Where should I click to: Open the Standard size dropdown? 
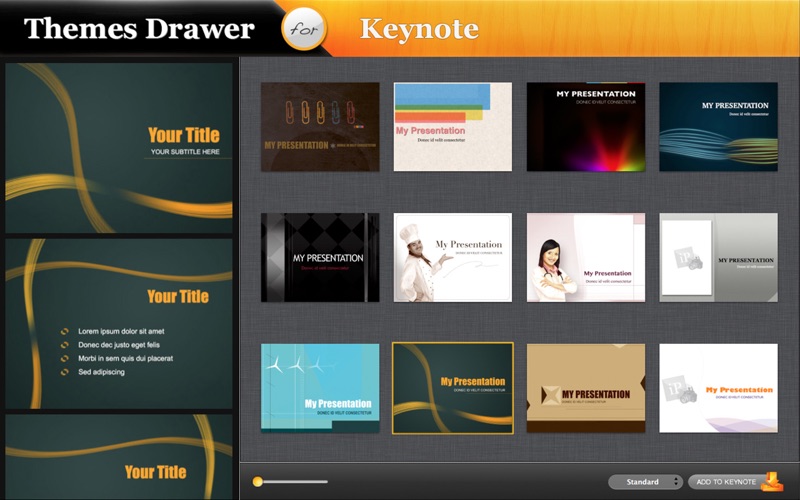645,482
